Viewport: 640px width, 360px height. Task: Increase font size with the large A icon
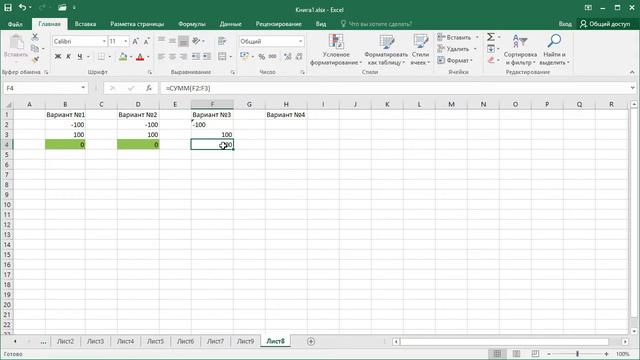pos(136,41)
